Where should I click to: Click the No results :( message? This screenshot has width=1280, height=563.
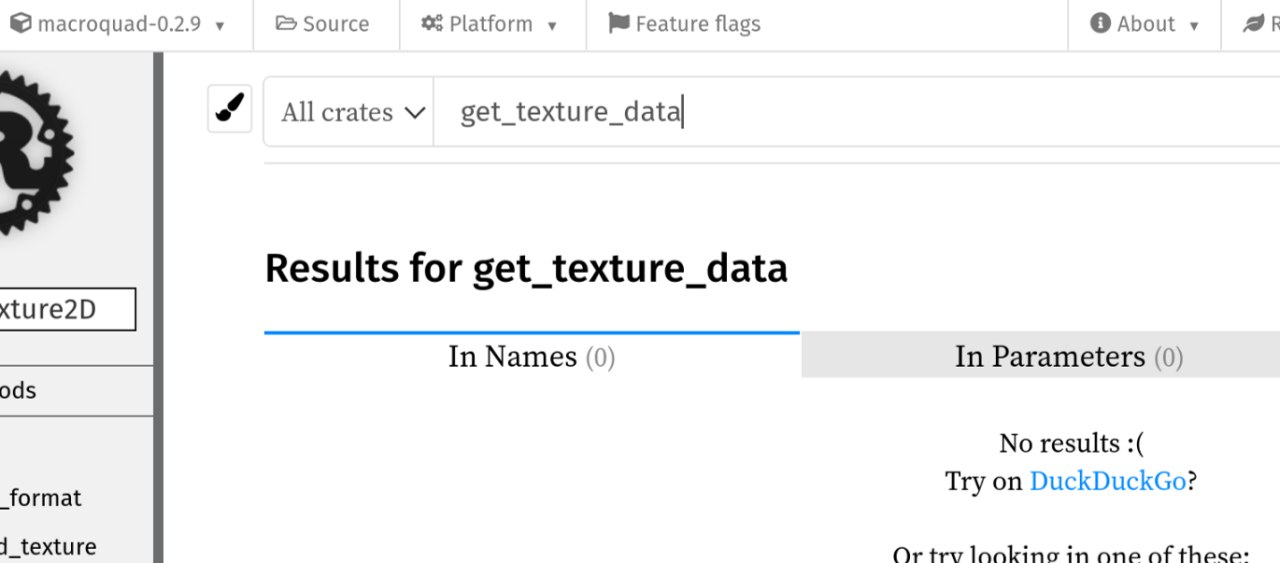click(x=1071, y=443)
